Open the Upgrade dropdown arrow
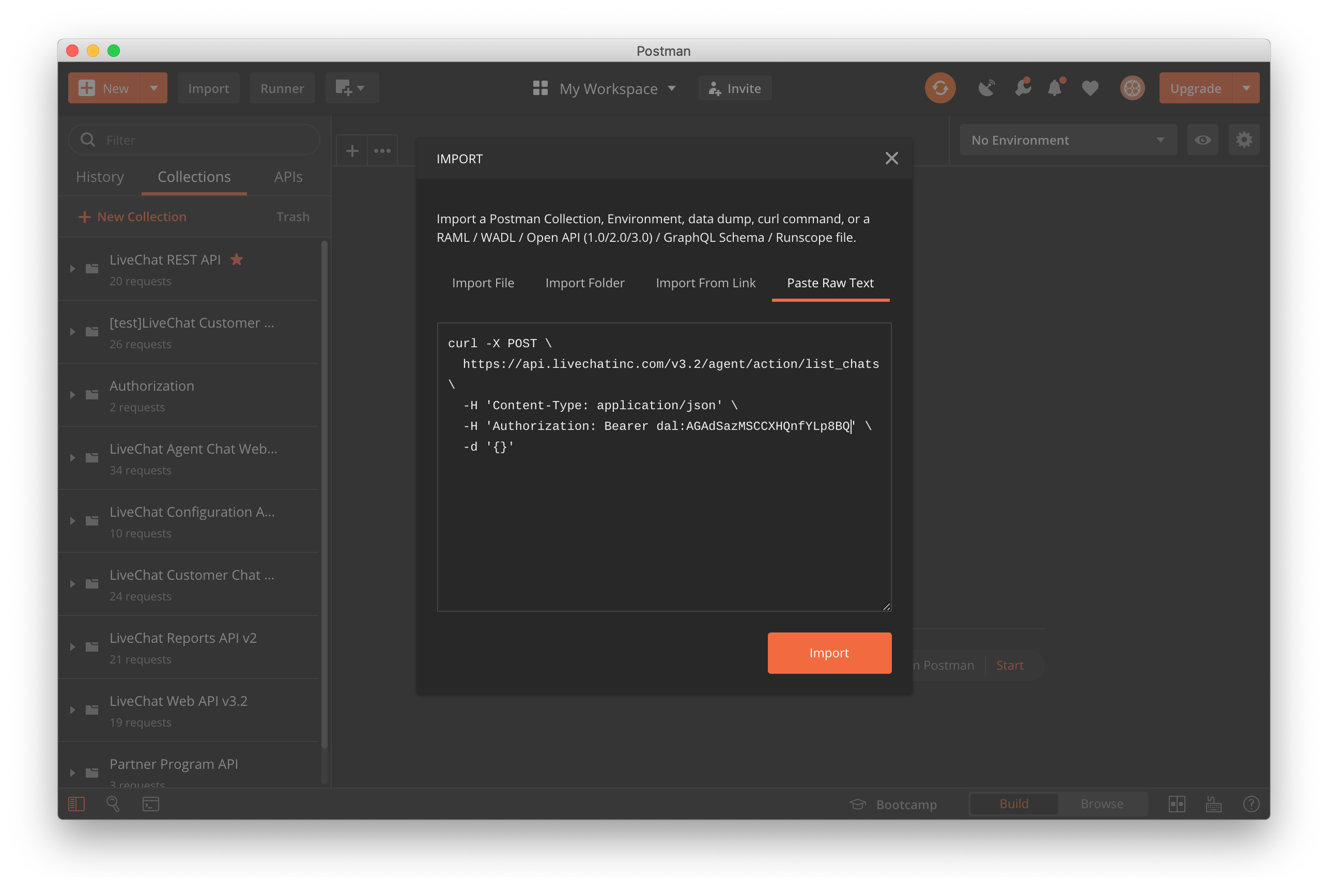The width and height of the screenshot is (1328, 896). 1246,88
